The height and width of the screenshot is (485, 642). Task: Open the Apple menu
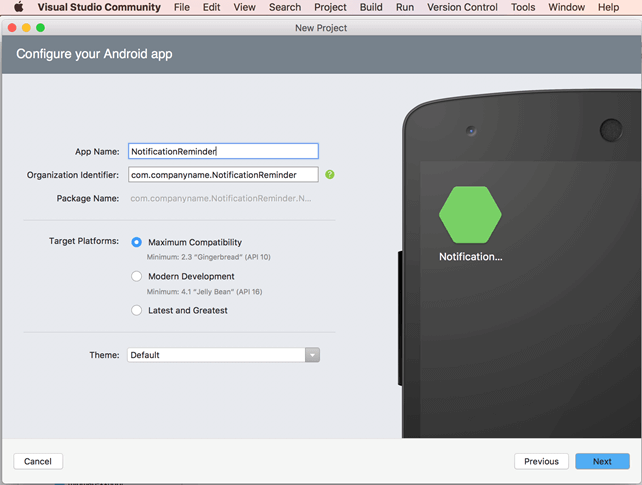click(19, 7)
